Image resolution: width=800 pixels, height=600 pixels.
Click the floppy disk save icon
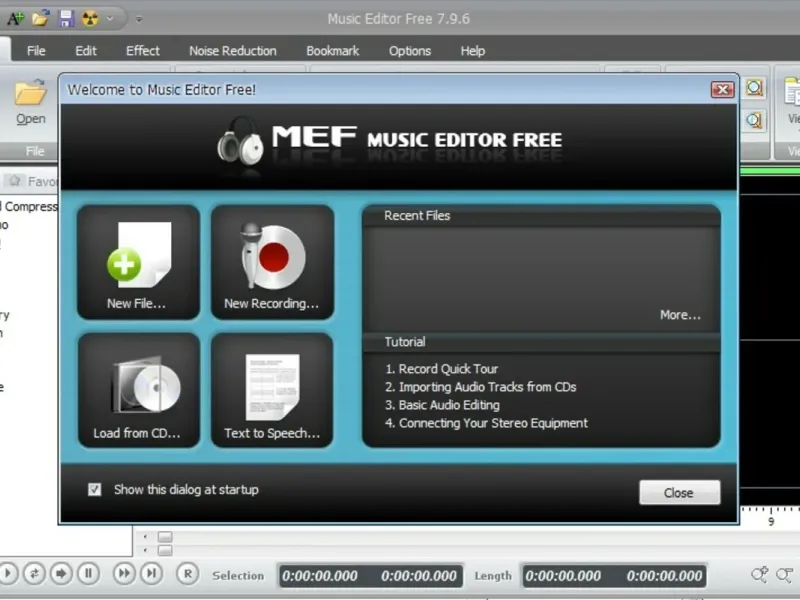click(66, 19)
